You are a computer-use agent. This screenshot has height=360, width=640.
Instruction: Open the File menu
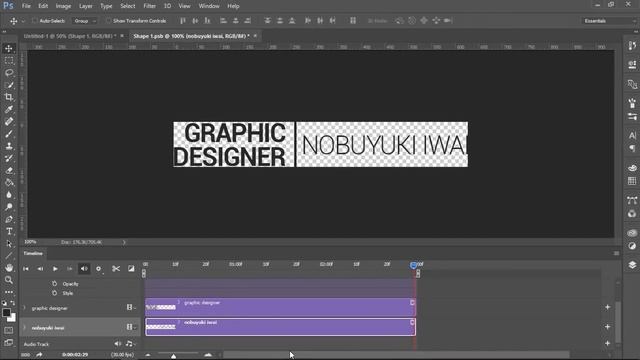point(26,6)
